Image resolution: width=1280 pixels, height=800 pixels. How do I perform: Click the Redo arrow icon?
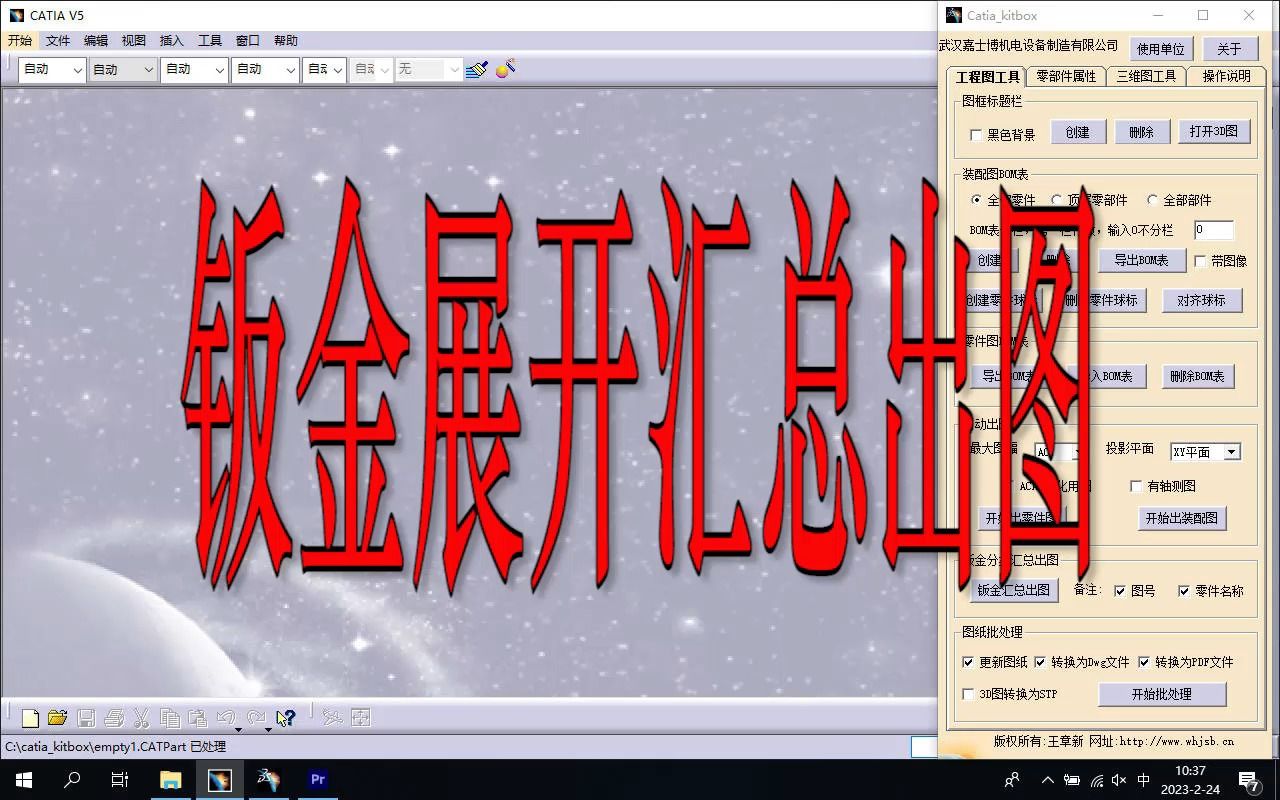coord(256,717)
